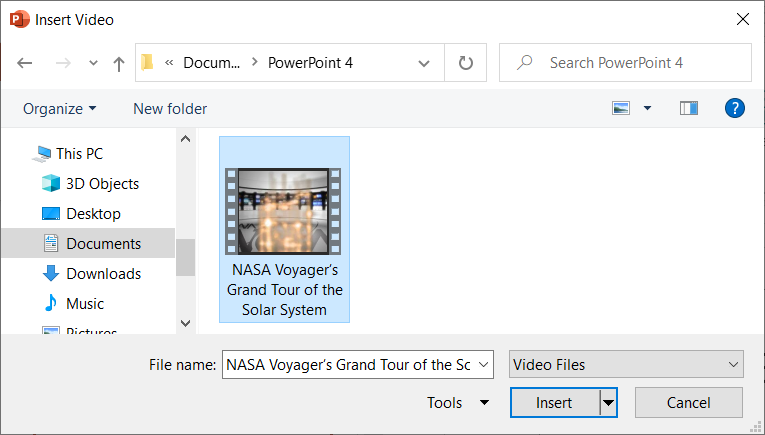Click in the Search PowerPoint 4 field
This screenshot has height=435, width=765.
click(625, 62)
